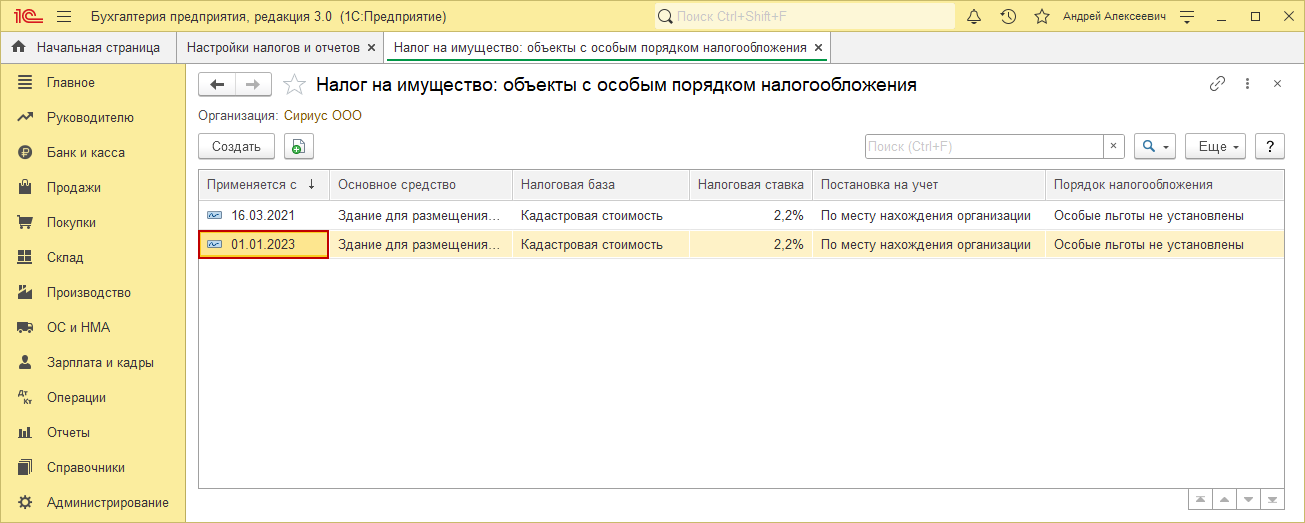Clear the list search field

[1114, 146]
